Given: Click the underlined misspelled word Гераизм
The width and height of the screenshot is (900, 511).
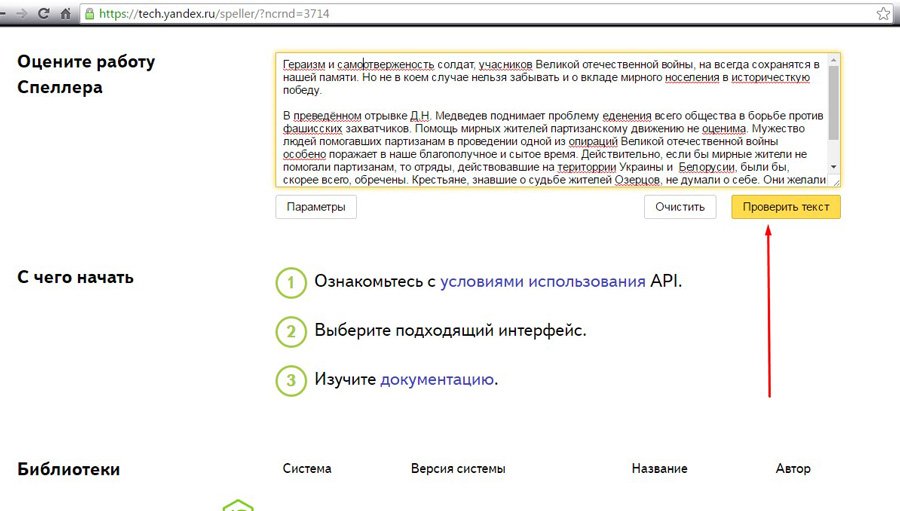Looking at the screenshot, I should click(304, 63).
